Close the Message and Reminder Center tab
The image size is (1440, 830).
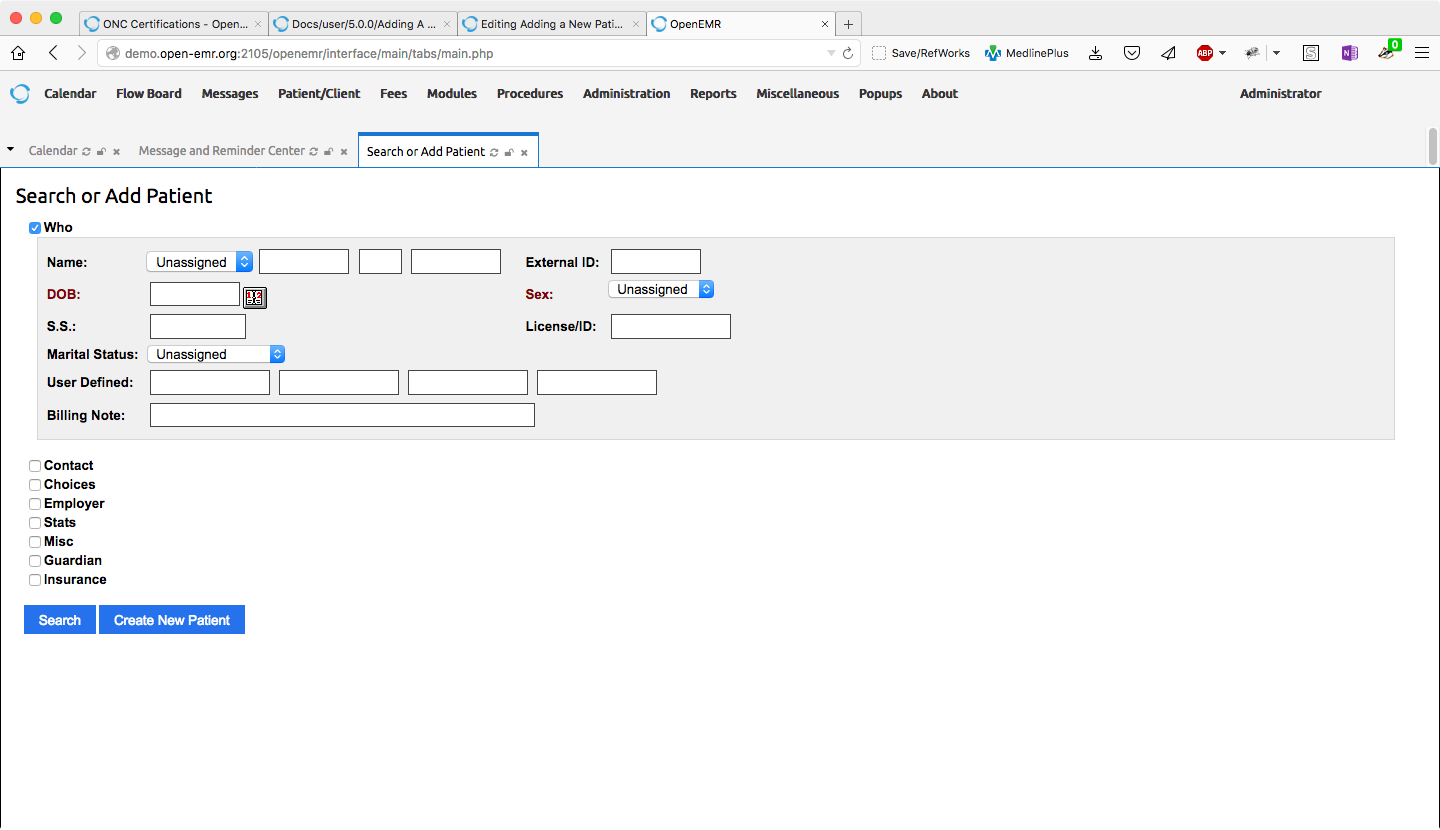(344, 152)
